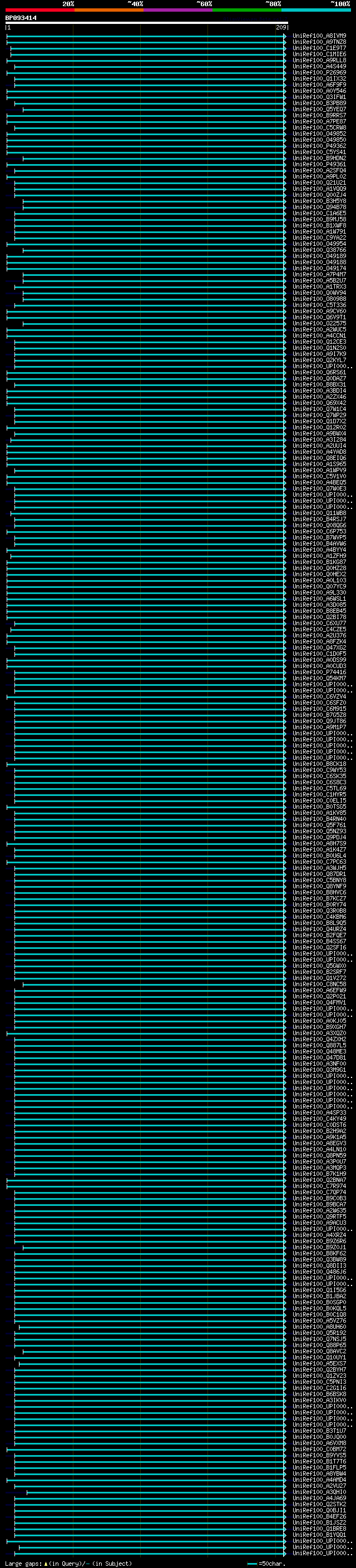The width and height of the screenshot is (356, 1568).
Task: Click the UniRef100_P26969 label
Action: [x=319, y=72]
